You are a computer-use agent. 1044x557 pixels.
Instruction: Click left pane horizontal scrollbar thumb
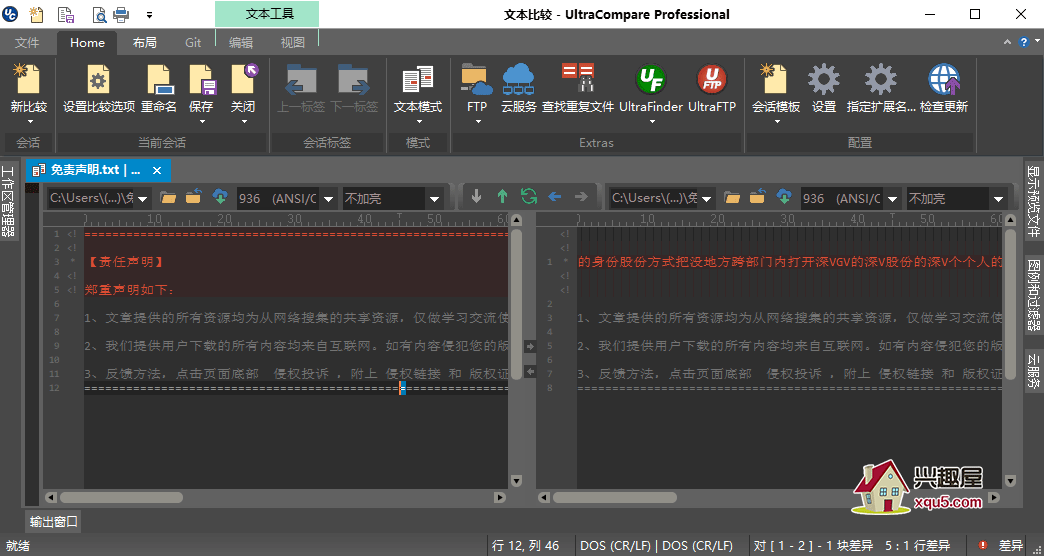121,497
